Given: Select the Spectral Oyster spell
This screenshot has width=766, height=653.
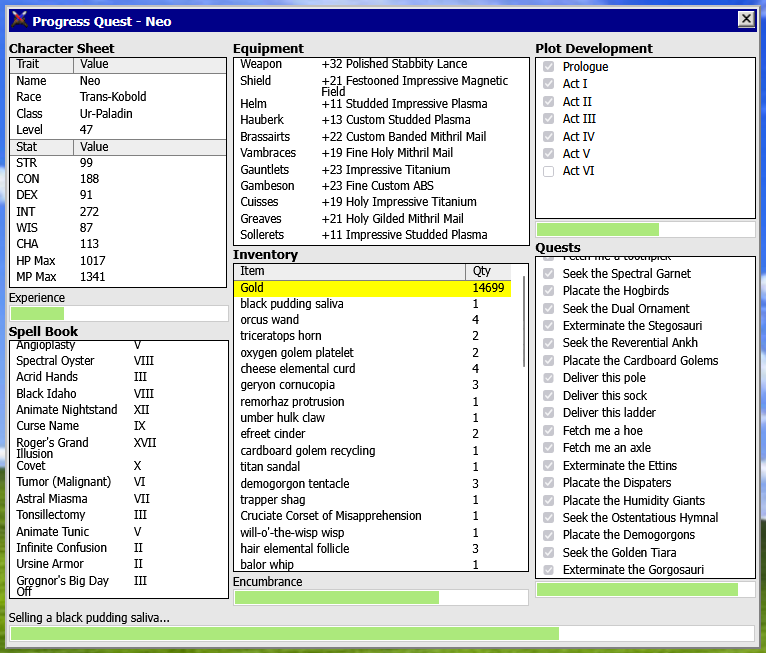Looking at the screenshot, I should click(119, 361).
